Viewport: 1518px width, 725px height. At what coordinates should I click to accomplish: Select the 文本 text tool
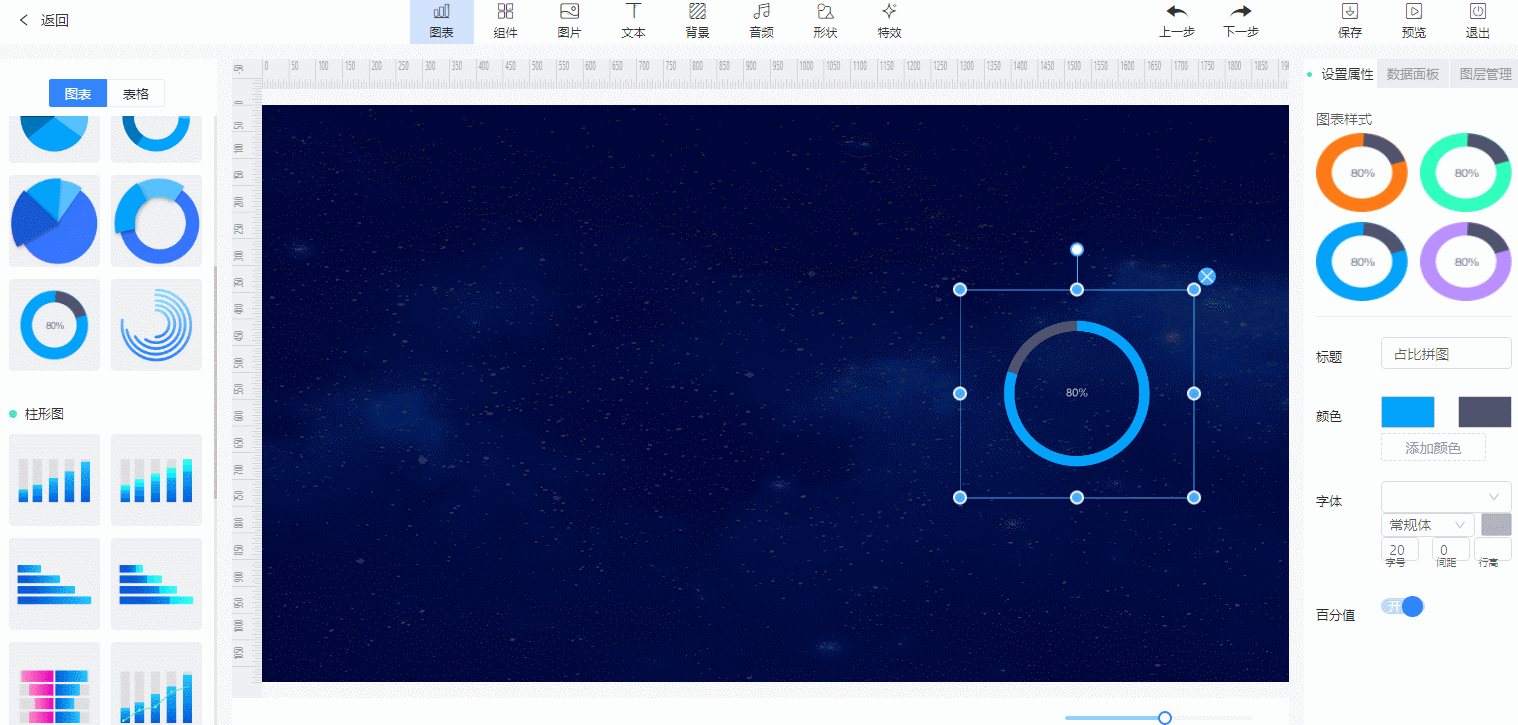(633, 21)
